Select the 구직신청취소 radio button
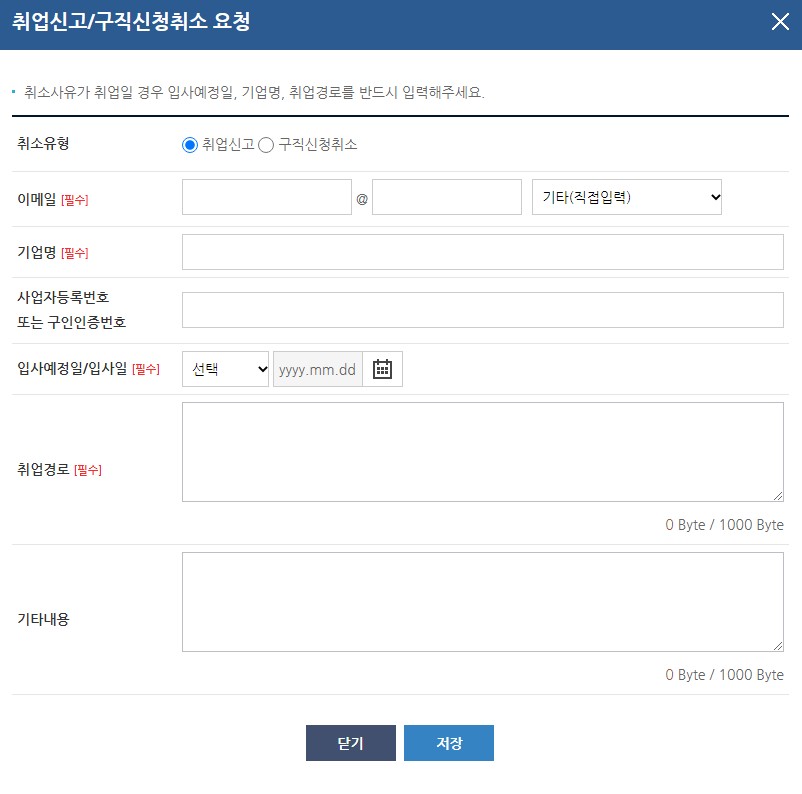 click(268, 143)
